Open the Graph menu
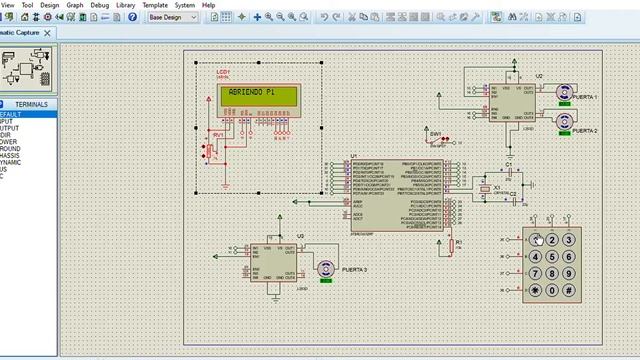Screen dimensions: 640x360 (x=75, y=5)
